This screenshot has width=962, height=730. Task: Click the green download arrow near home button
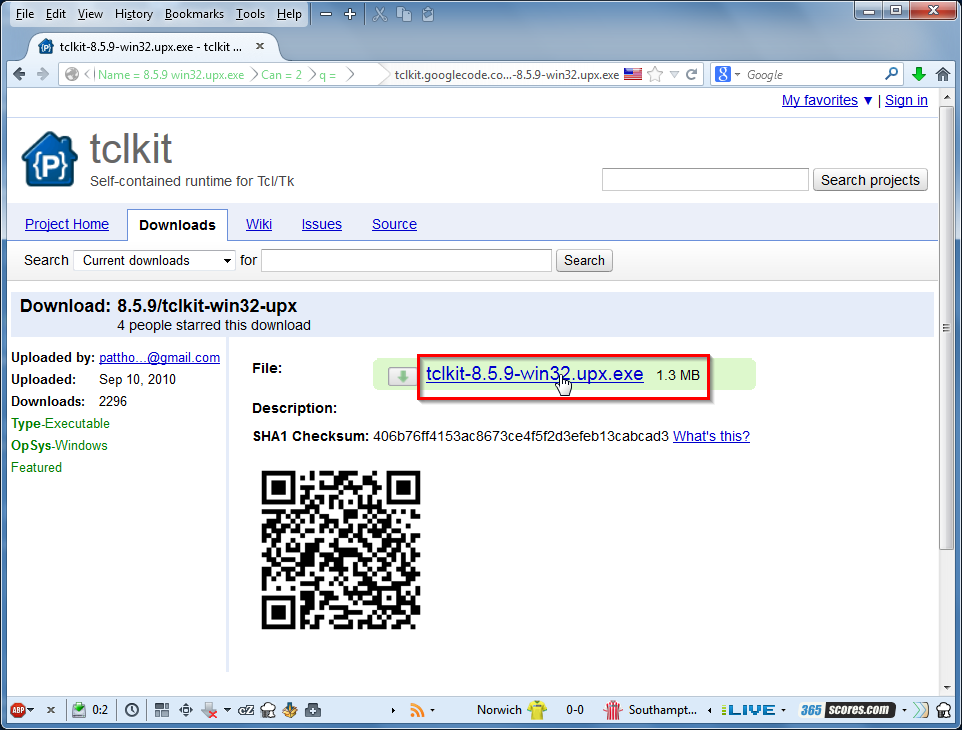pos(919,73)
